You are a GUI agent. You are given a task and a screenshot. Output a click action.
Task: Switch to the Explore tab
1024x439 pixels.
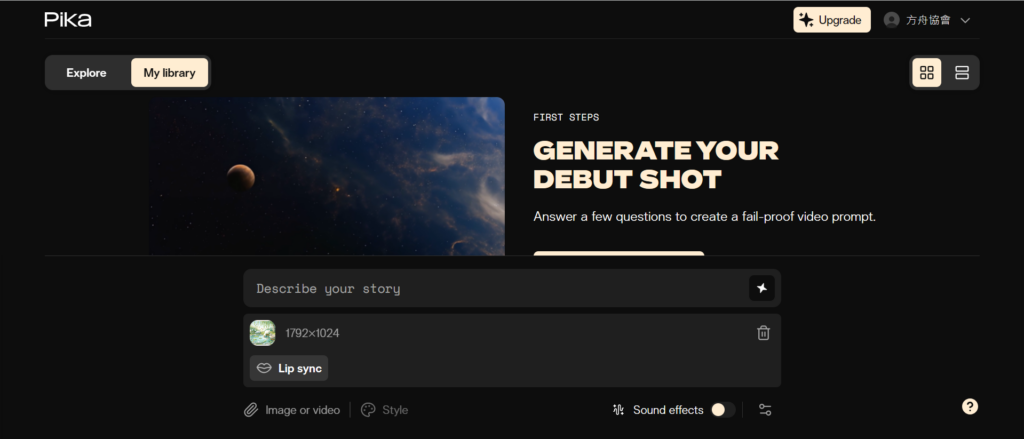click(86, 73)
